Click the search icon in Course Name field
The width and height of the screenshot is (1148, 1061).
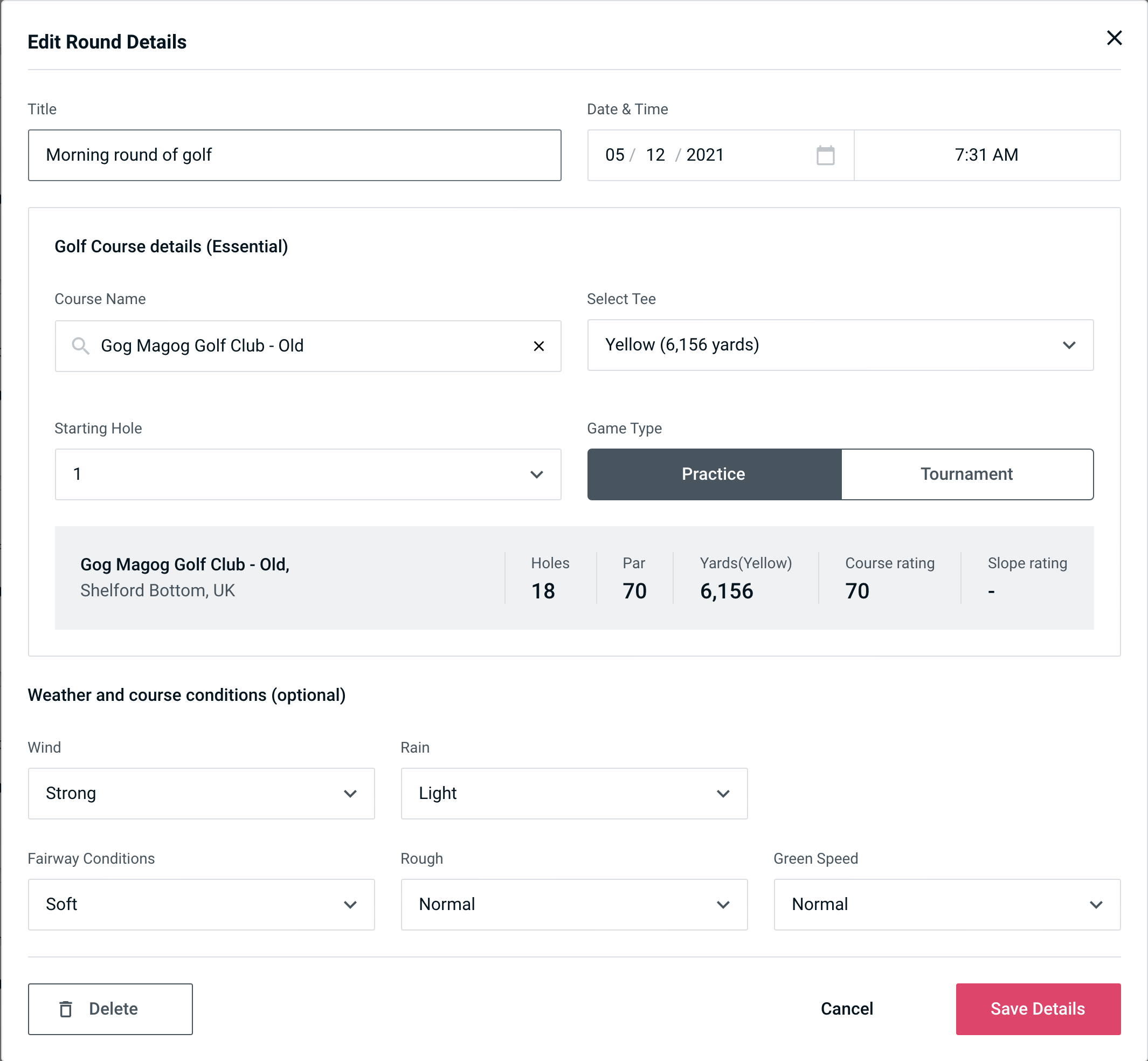(x=80, y=345)
